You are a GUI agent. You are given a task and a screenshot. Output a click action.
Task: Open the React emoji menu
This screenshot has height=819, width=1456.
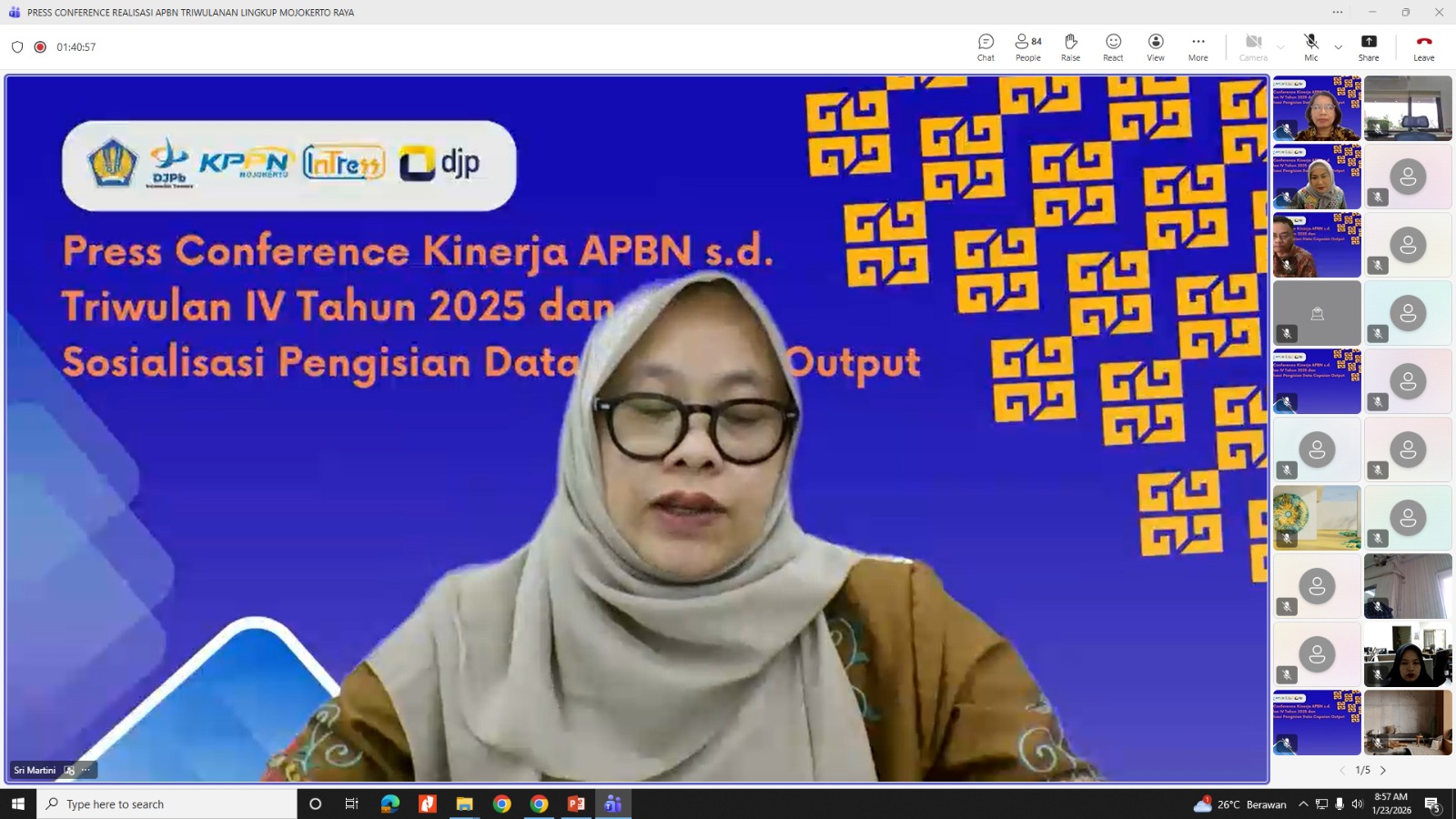pos(1113,47)
